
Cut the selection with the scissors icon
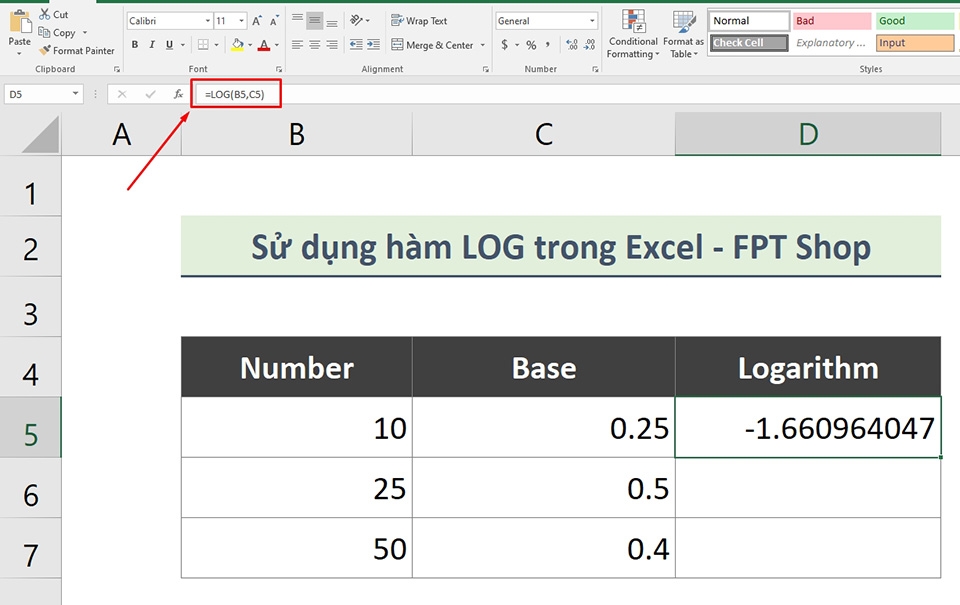tap(45, 14)
